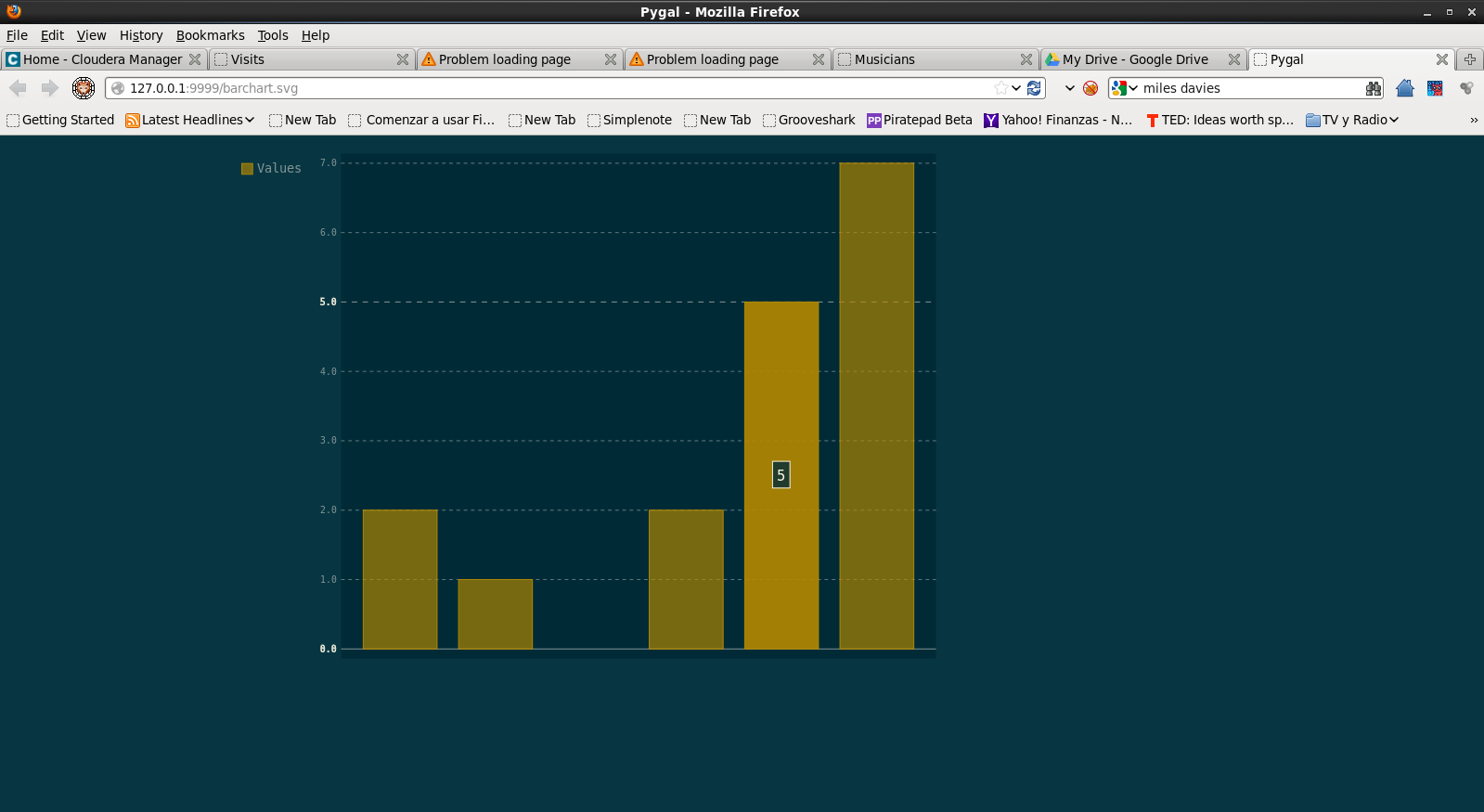Click the gray spheres add-on icon

coord(1466,88)
